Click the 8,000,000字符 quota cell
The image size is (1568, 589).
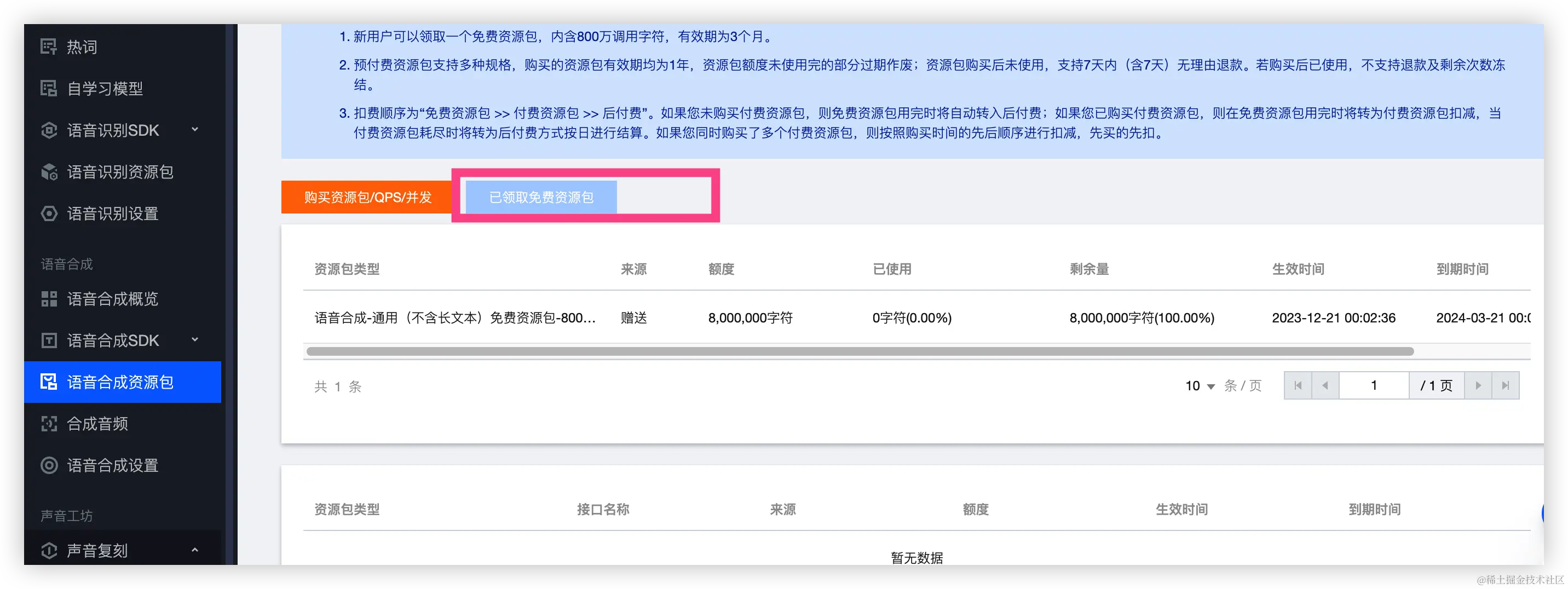click(750, 317)
